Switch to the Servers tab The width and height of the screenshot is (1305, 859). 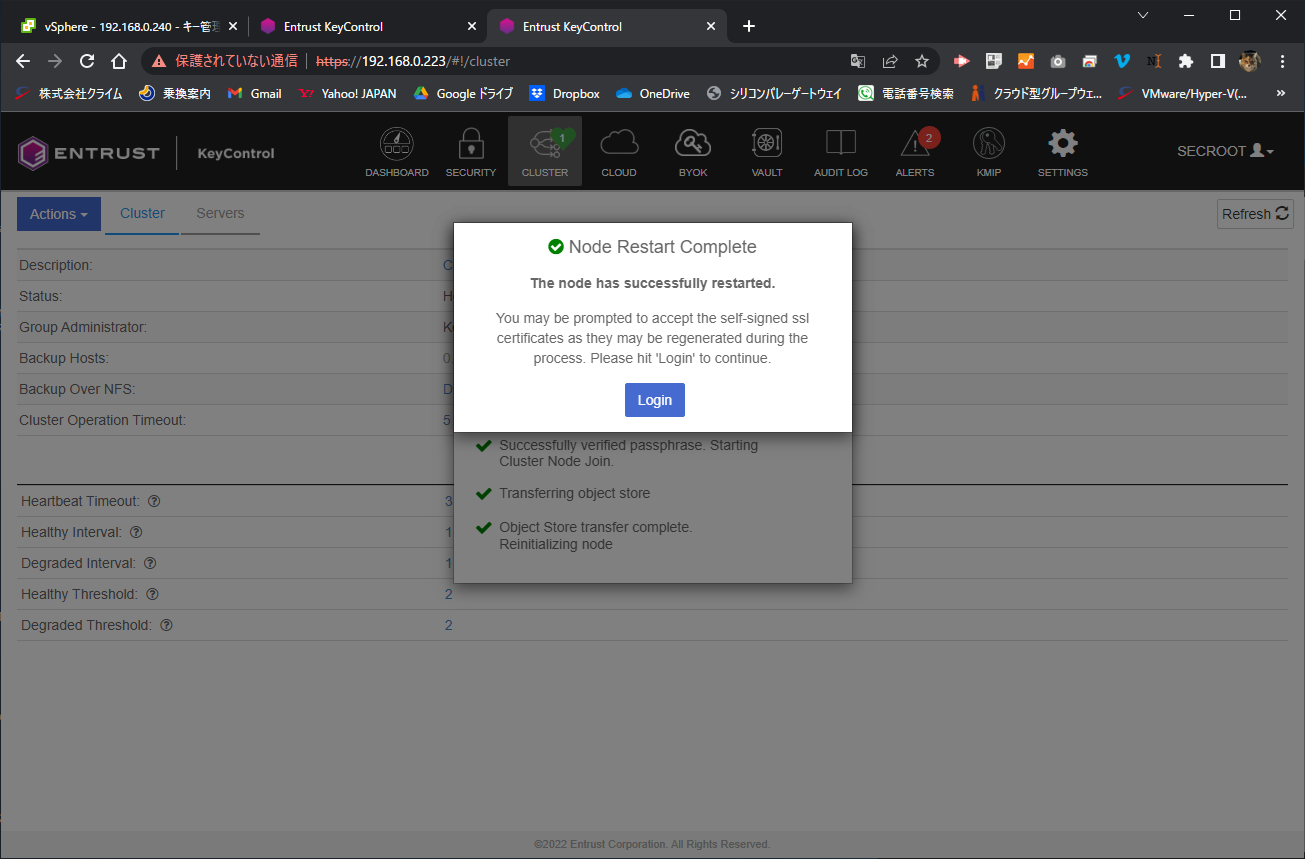click(220, 213)
